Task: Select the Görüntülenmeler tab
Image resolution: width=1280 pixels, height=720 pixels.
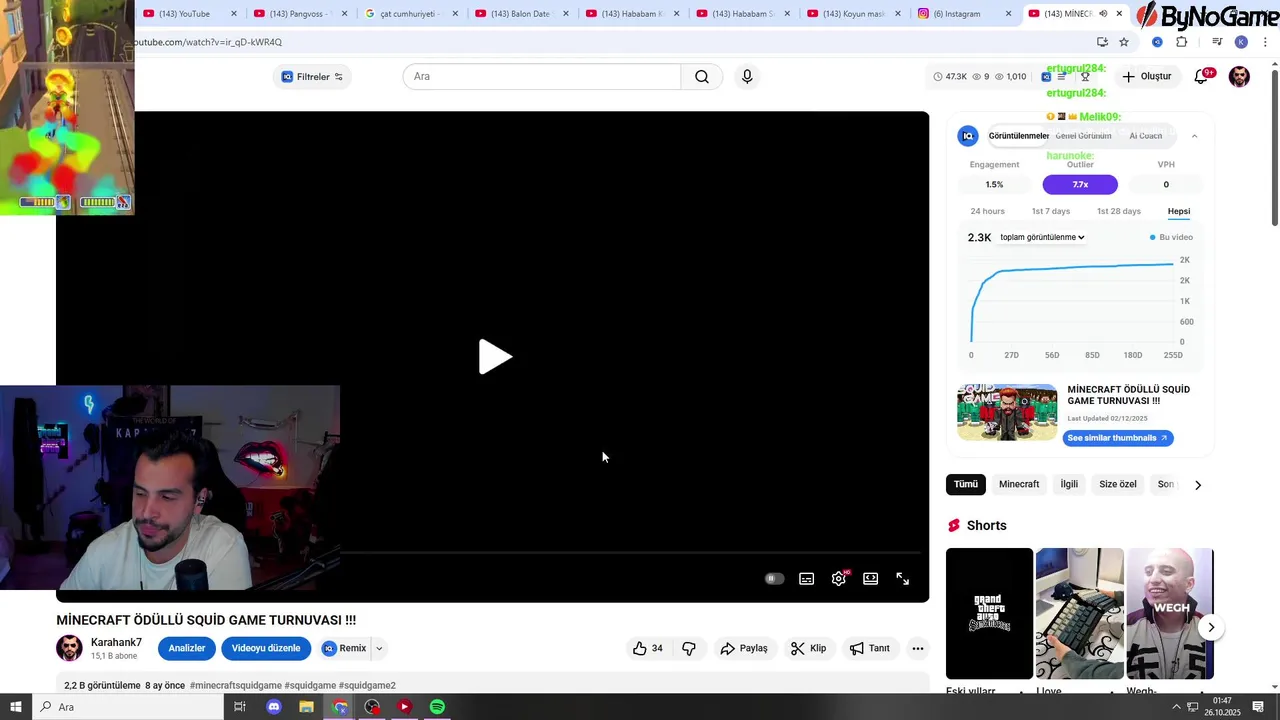Action: click(x=1018, y=136)
